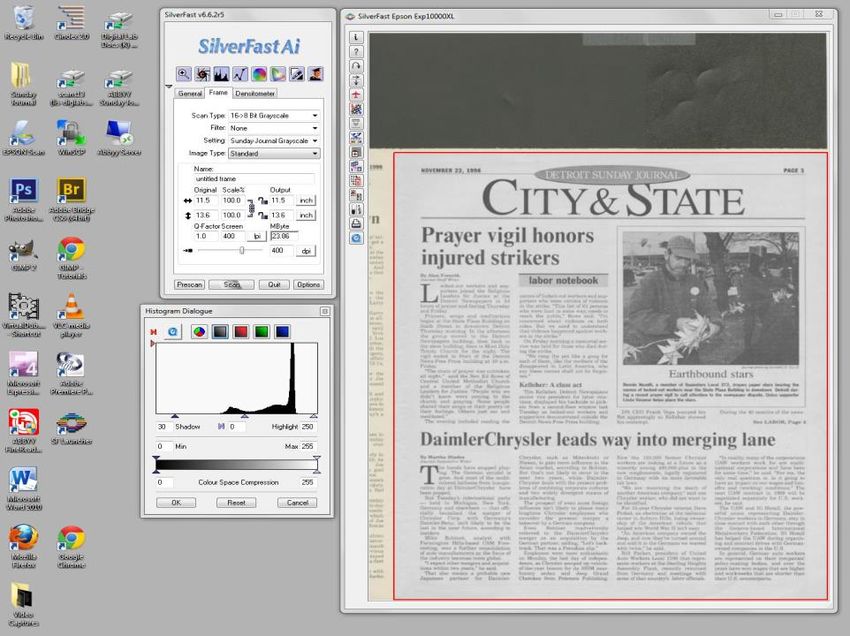Click the expander arrow left of General tab
The height and width of the screenshot is (636, 850).
pos(169,86)
